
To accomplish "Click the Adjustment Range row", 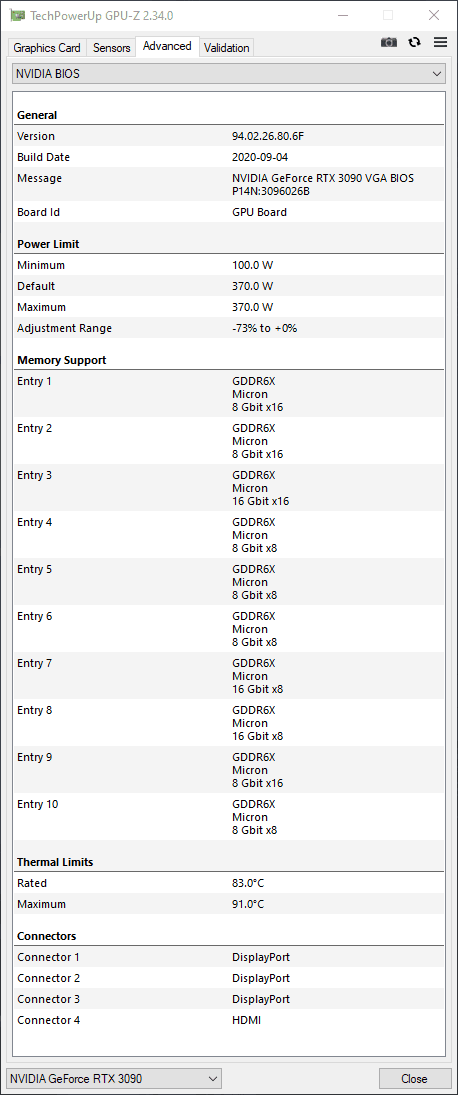I will (229, 328).
